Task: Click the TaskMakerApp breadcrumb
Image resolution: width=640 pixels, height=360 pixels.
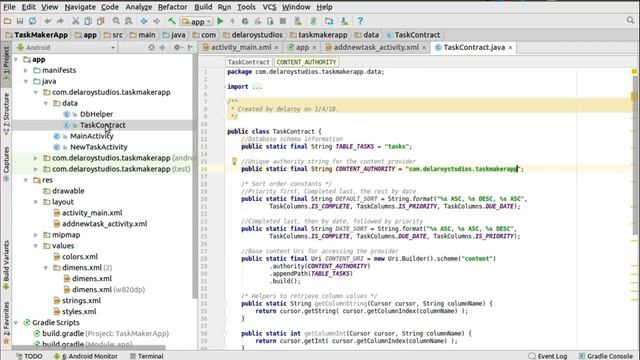Action: [36, 35]
